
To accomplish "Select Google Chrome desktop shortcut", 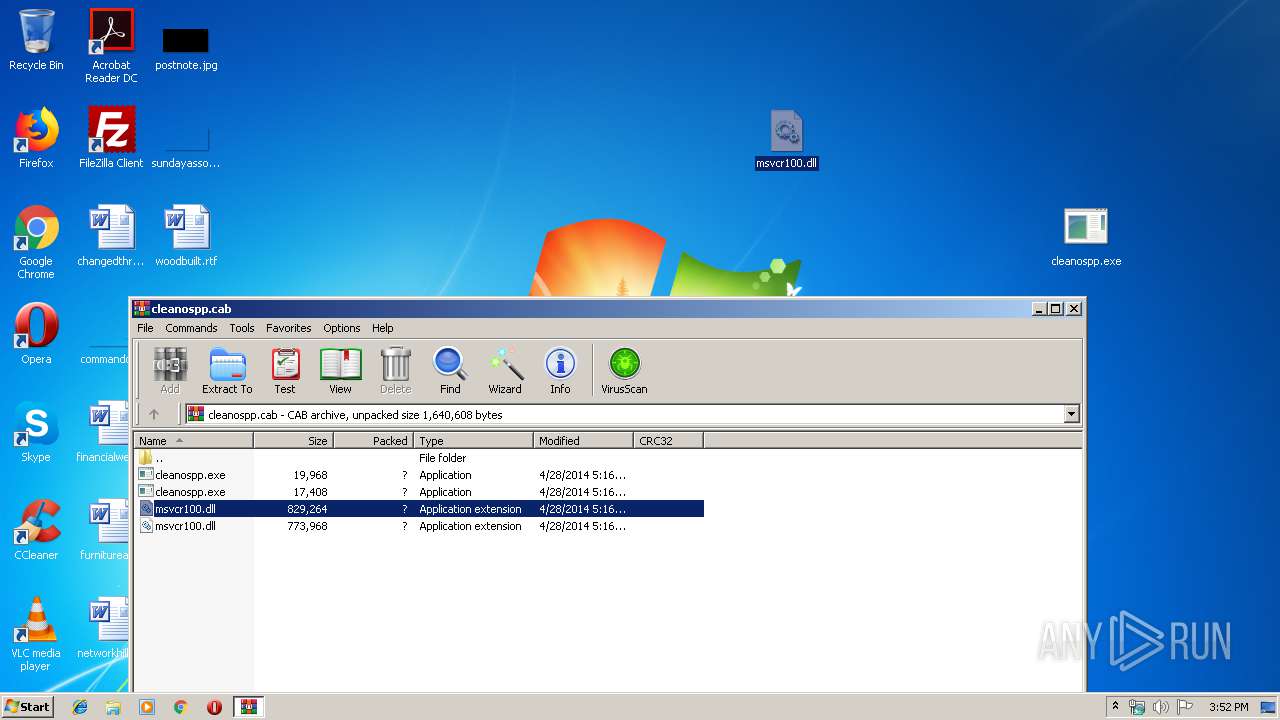I will (x=36, y=242).
